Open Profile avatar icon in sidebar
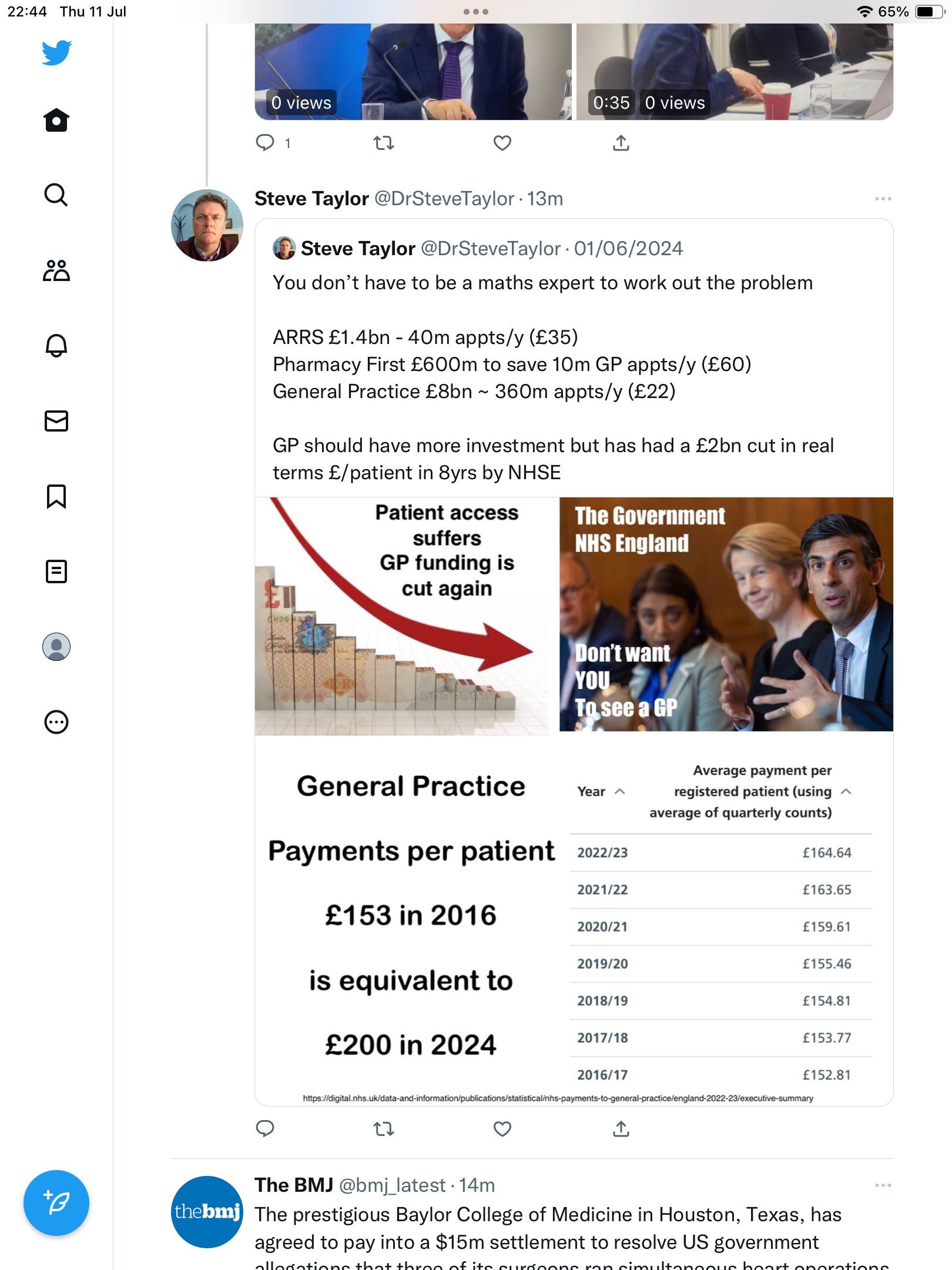 point(56,647)
